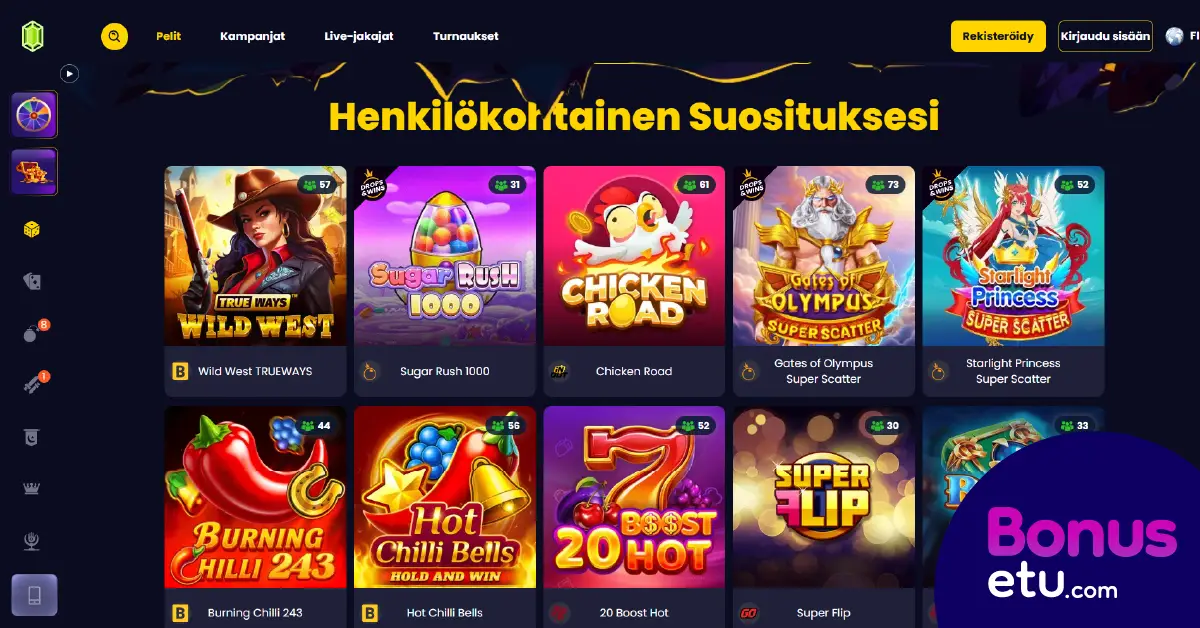Image resolution: width=1200 pixels, height=628 pixels.
Task: Click the mobile phone icon at sidebar bottom
Action: click(34, 595)
